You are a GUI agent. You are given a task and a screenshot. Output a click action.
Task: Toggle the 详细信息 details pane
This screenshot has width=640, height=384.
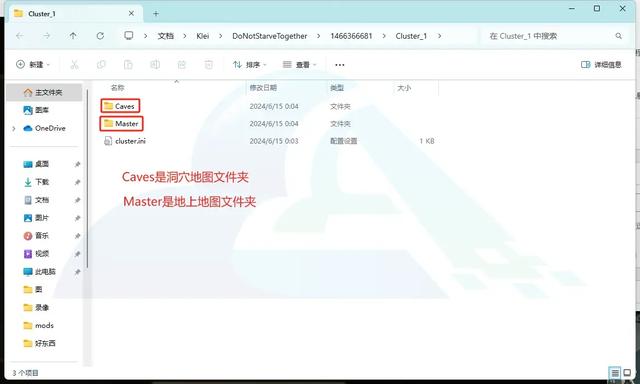601,64
